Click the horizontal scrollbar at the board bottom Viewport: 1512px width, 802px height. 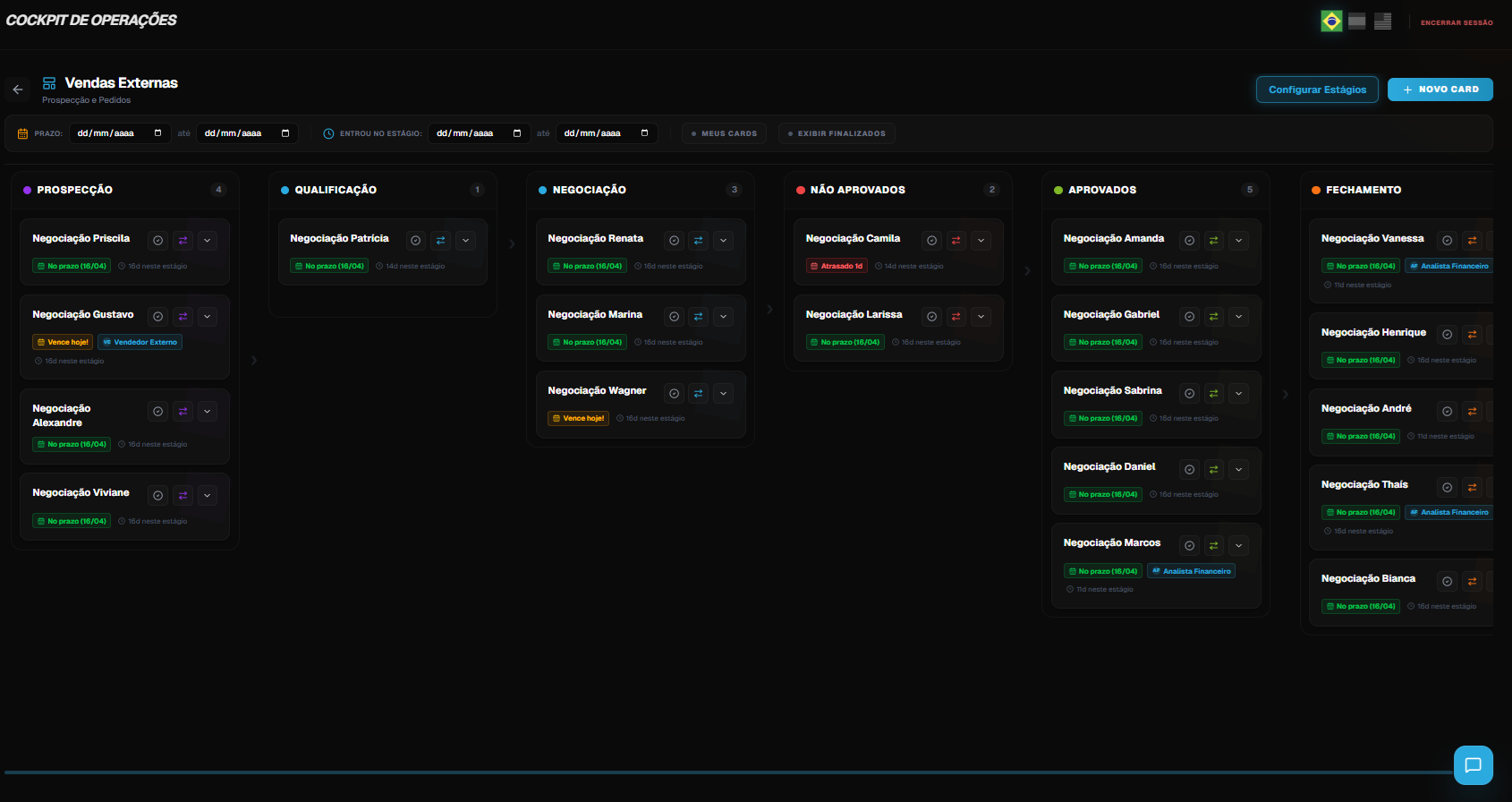point(728,772)
